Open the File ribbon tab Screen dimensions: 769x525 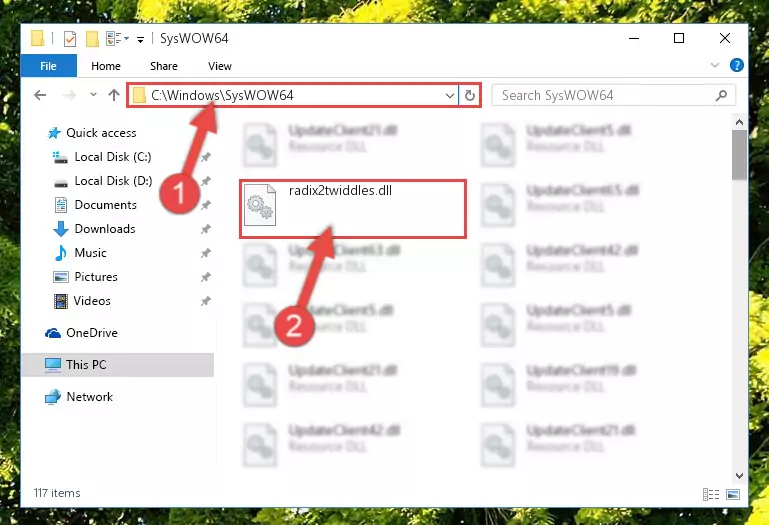coord(49,66)
